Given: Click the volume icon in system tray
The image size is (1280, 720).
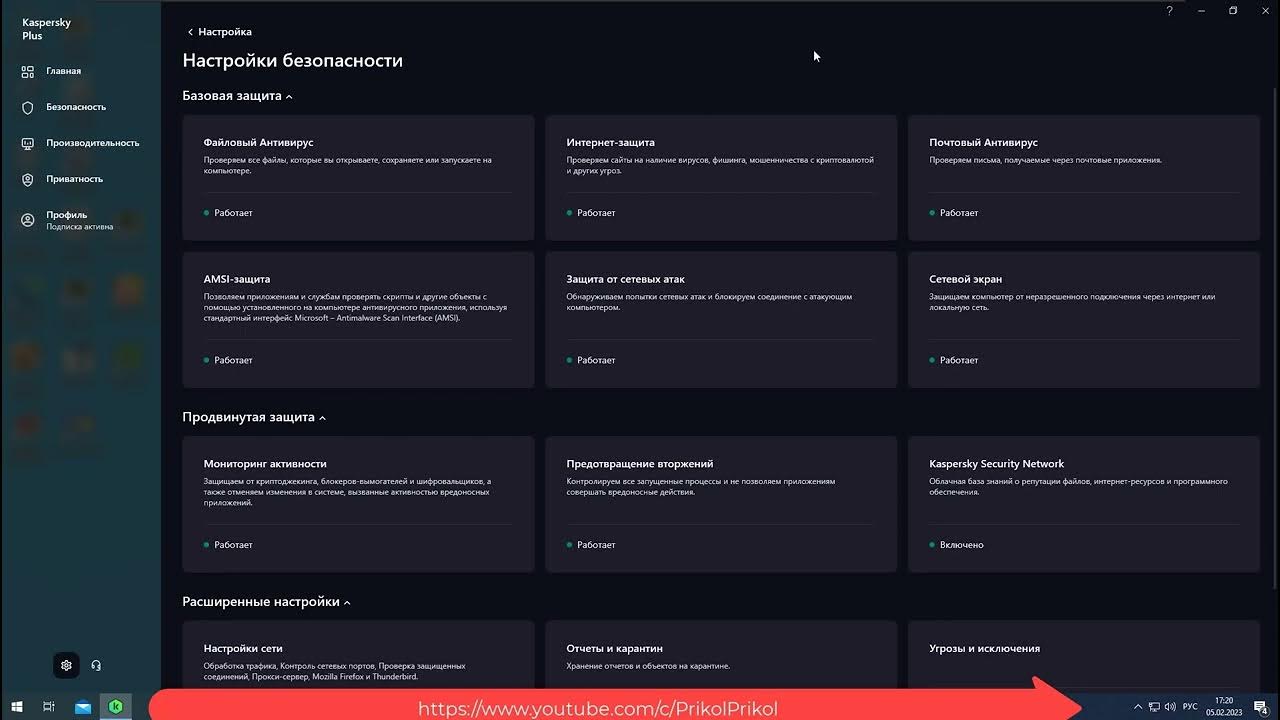Looking at the screenshot, I should tap(1170, 706).
